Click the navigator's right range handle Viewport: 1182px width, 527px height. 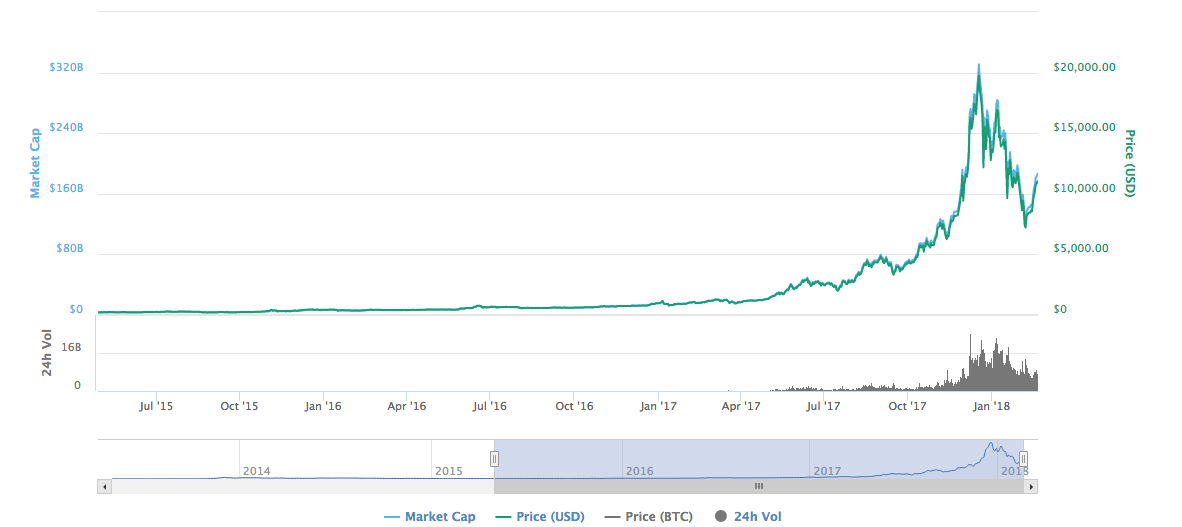(x=1023, y=459)
